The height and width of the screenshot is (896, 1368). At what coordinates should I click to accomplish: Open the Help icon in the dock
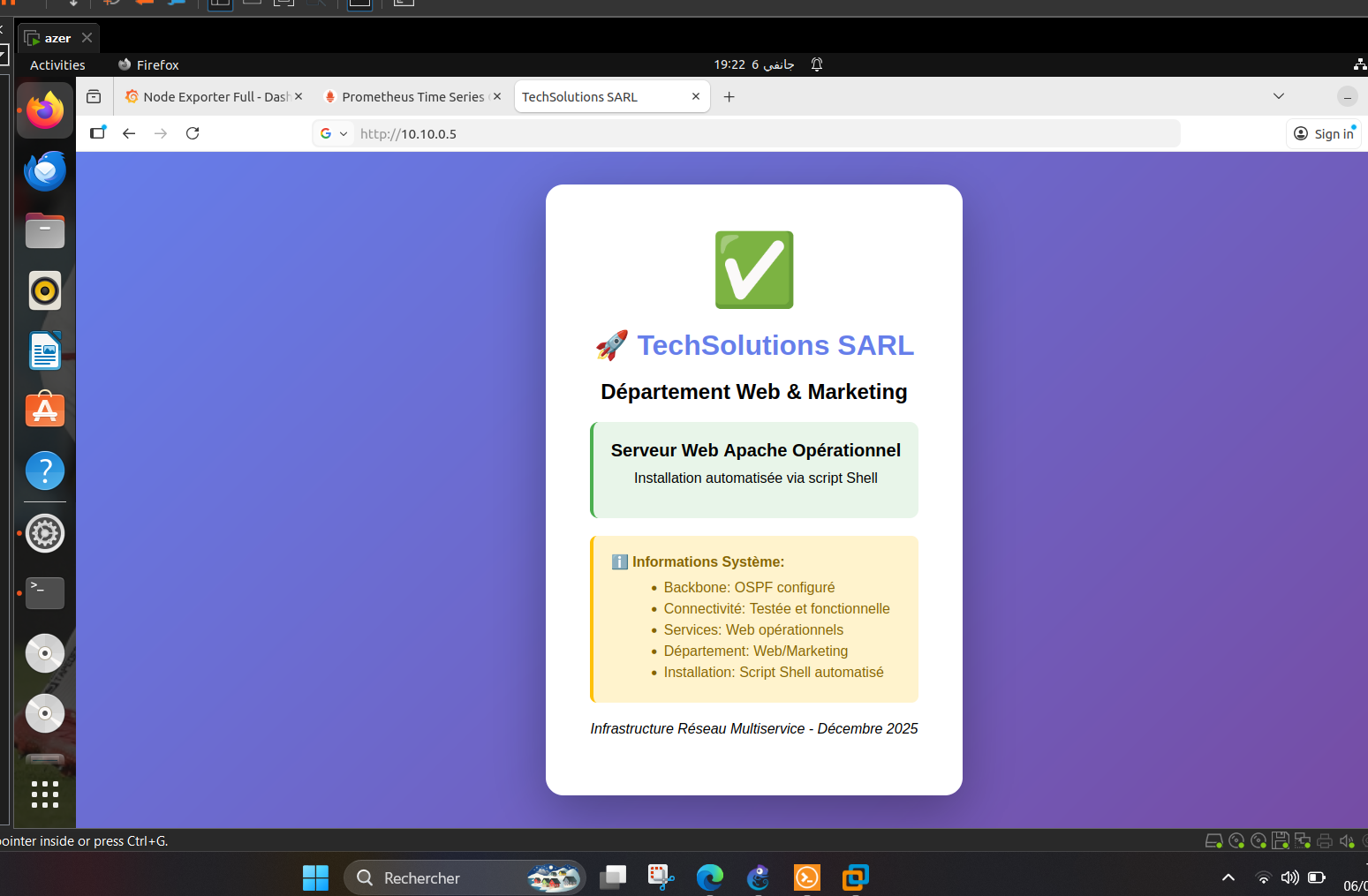(x=45, y=471)
